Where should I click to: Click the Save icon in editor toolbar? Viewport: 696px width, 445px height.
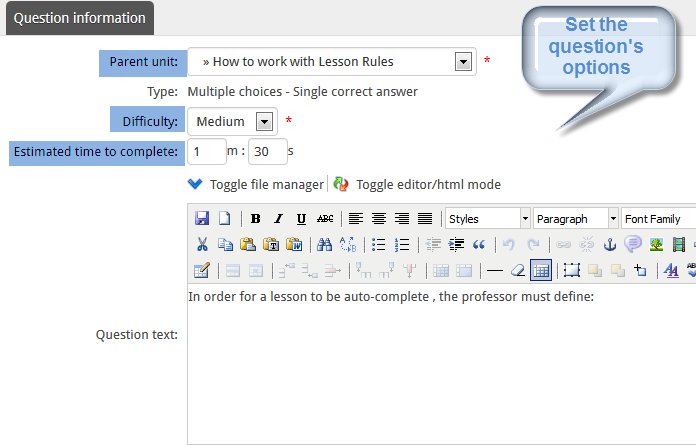[x=202, y=218]
